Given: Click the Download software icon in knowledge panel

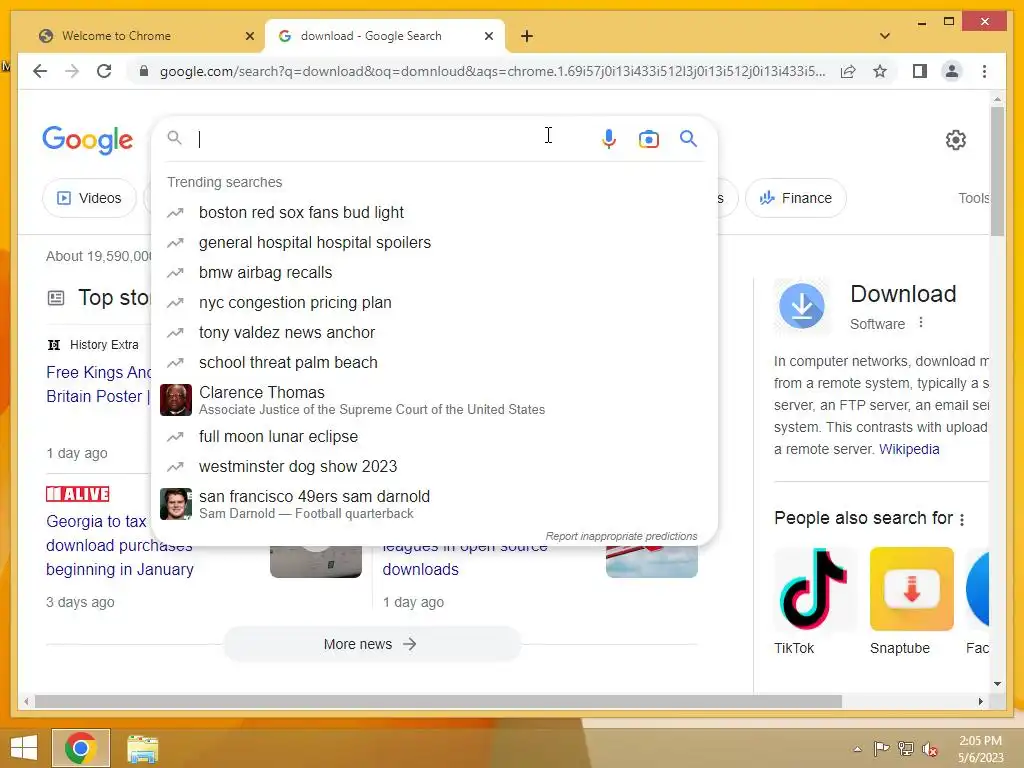Looking at the screenshot, I should tap(802, 306).
